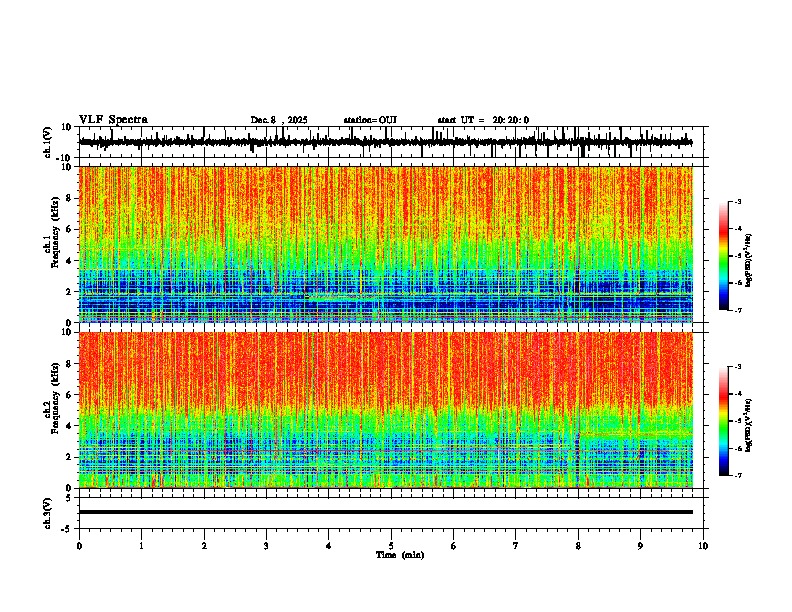Click the 'station=OUI' label
This screenshot has width=792, height=612.
[370, 120]
